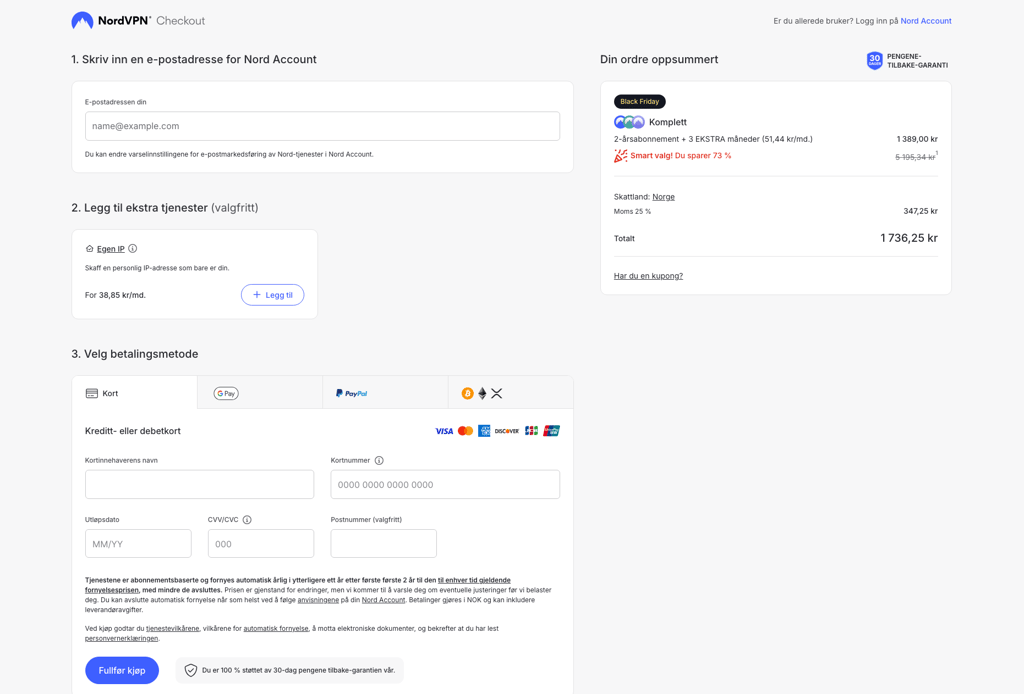Viewport: 1024px width, 694px height.
Task: Click the 'Smart valg! Du sparer 73 %' text
Action: tap(680, 156)
